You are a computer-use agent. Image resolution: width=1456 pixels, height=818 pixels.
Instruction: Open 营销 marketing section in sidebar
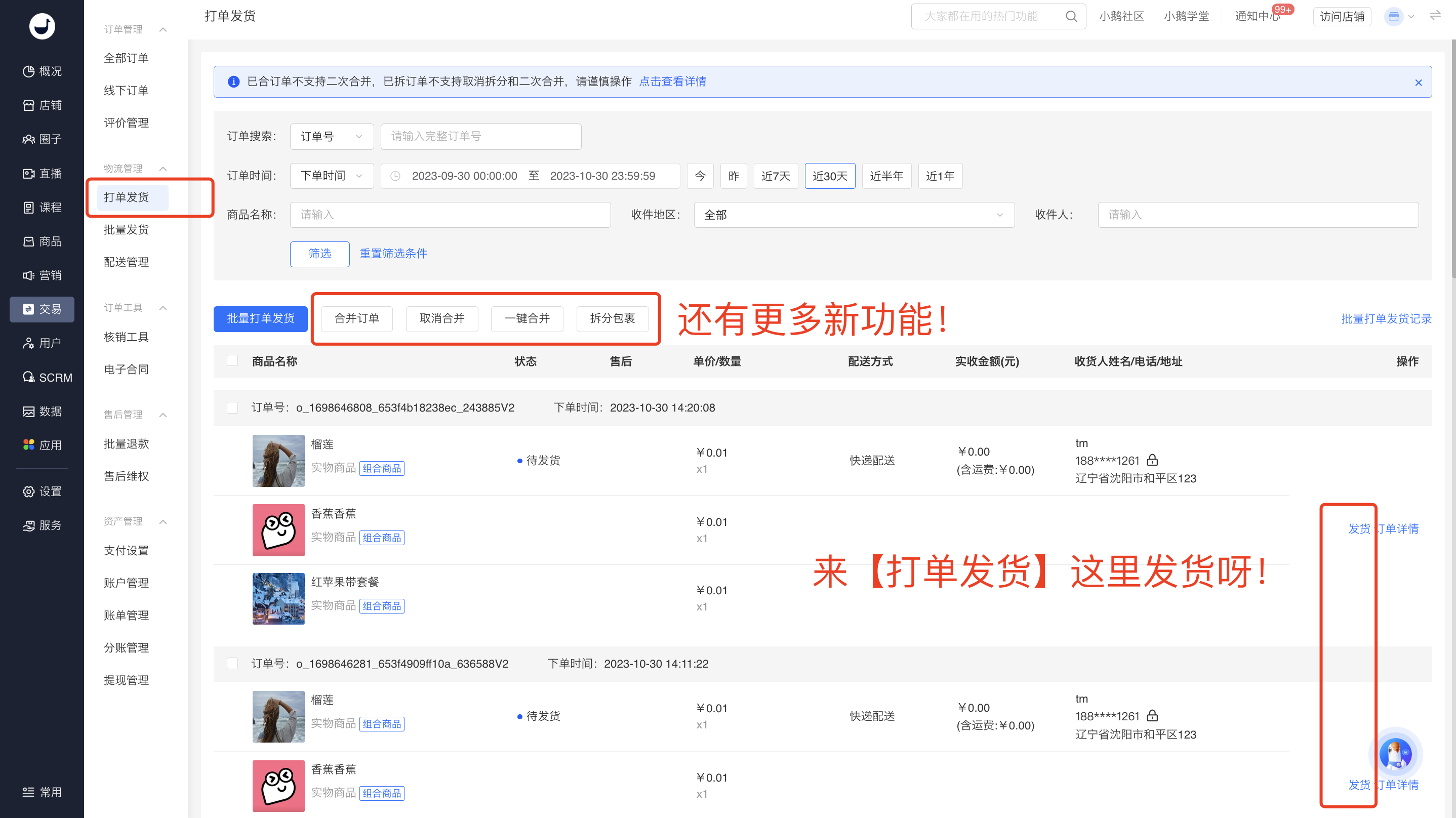pyautogui.click(x=42, y=275)
